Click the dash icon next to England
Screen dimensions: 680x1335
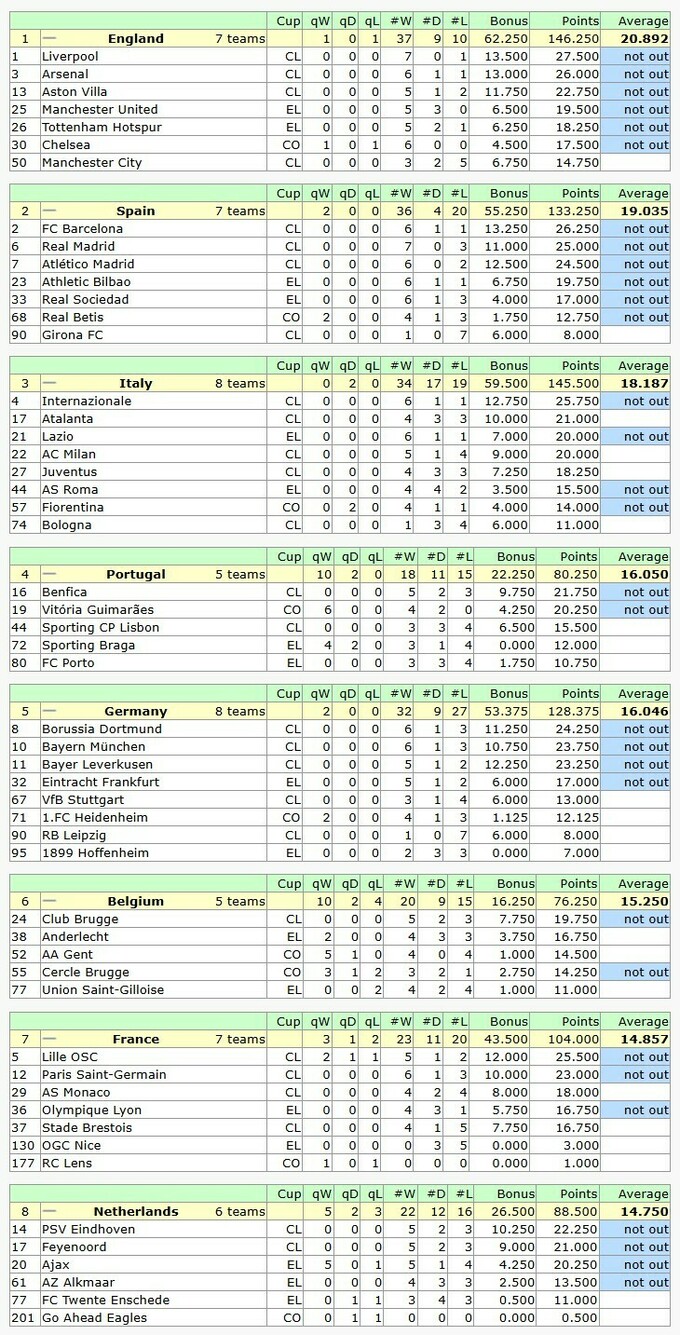pyautogui.click(x=49, y=38)
